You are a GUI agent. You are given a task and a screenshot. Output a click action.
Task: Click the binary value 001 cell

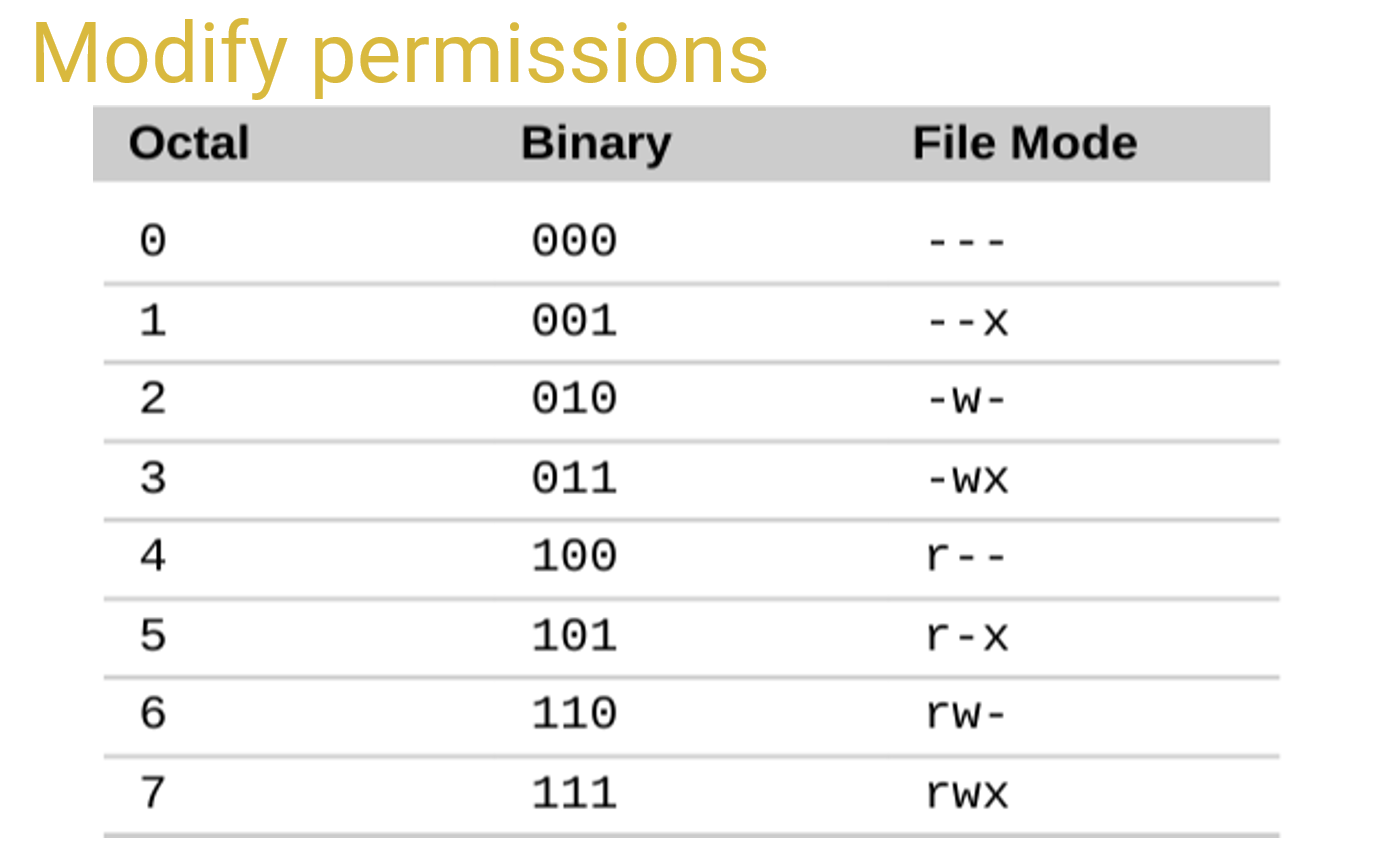[574, 321]
